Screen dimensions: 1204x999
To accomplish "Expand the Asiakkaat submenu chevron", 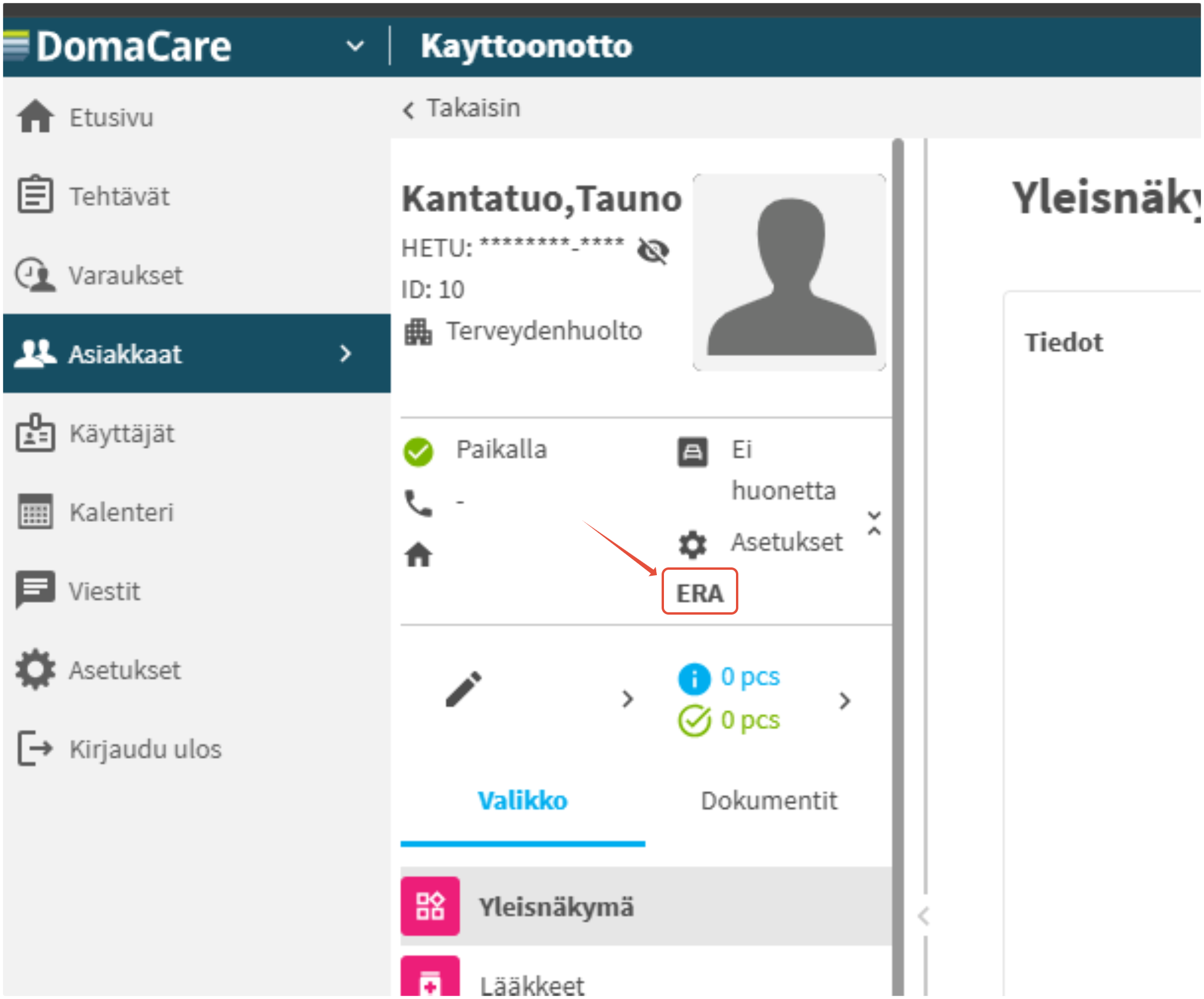I will 346,354.
